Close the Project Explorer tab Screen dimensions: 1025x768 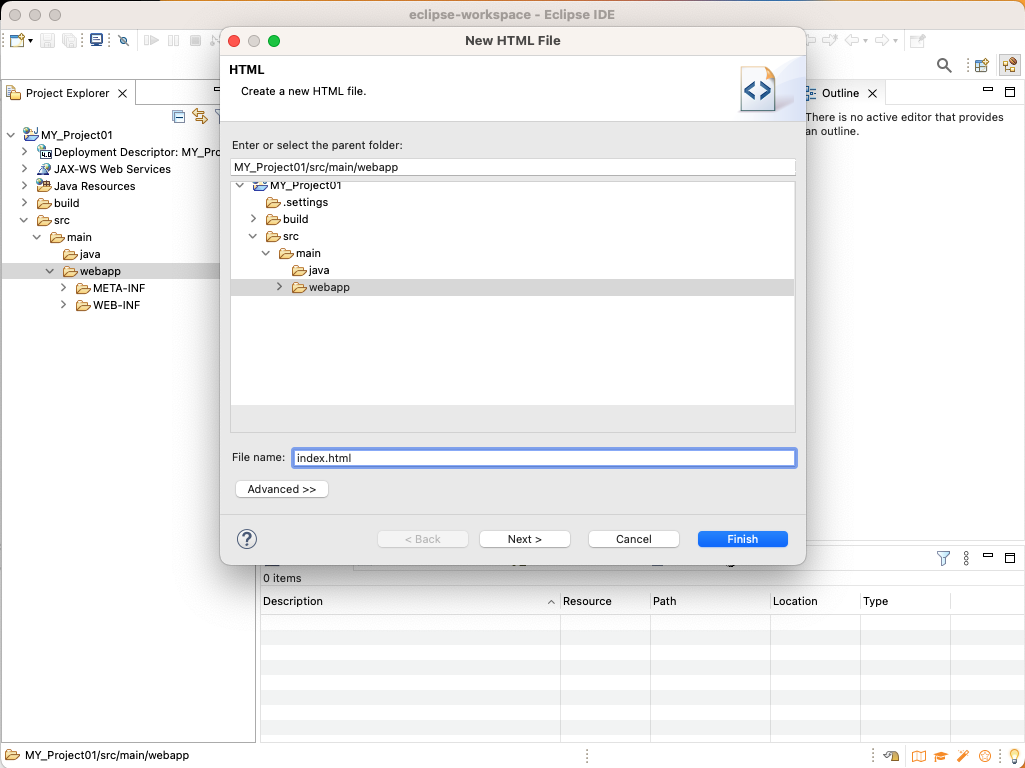click(122, 93)
